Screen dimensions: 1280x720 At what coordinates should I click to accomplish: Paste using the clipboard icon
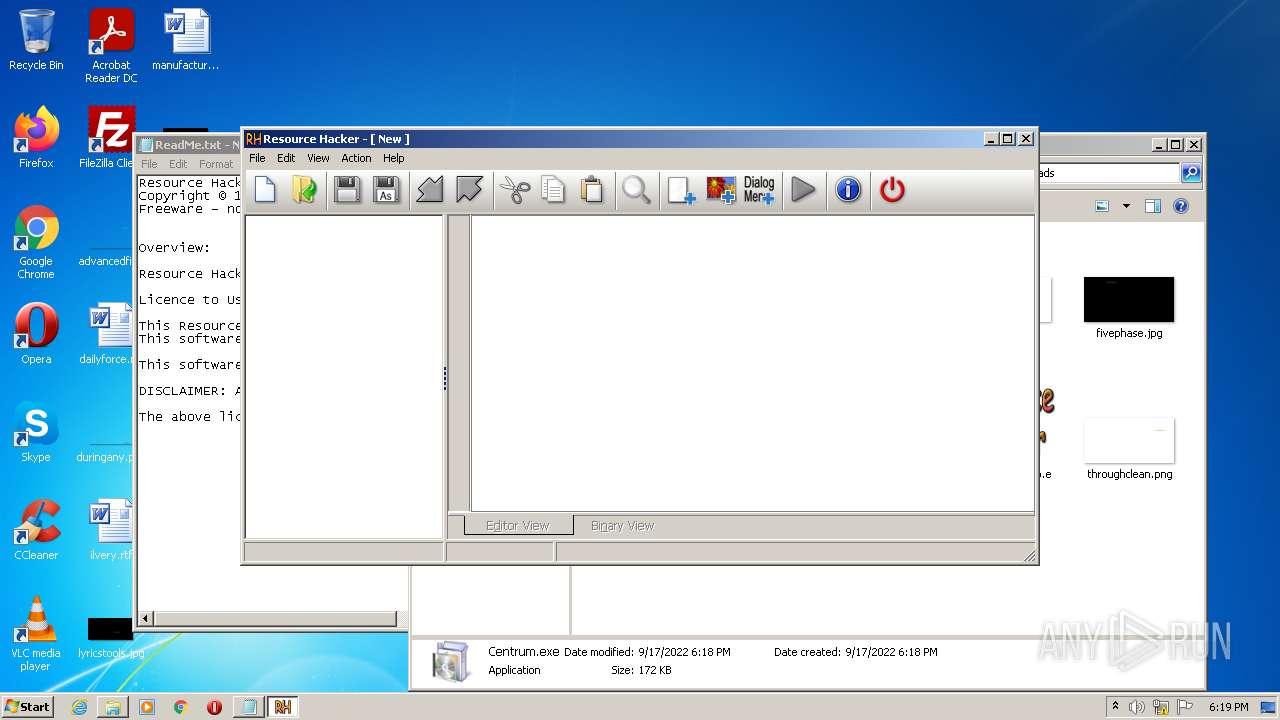pyautogui.click(x=592, y=189)
